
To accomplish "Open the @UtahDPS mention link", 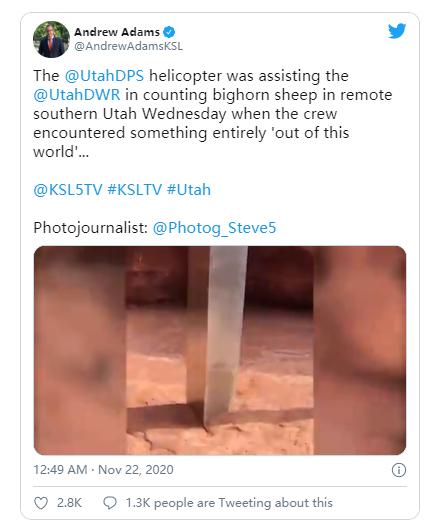I will [104, 76].
